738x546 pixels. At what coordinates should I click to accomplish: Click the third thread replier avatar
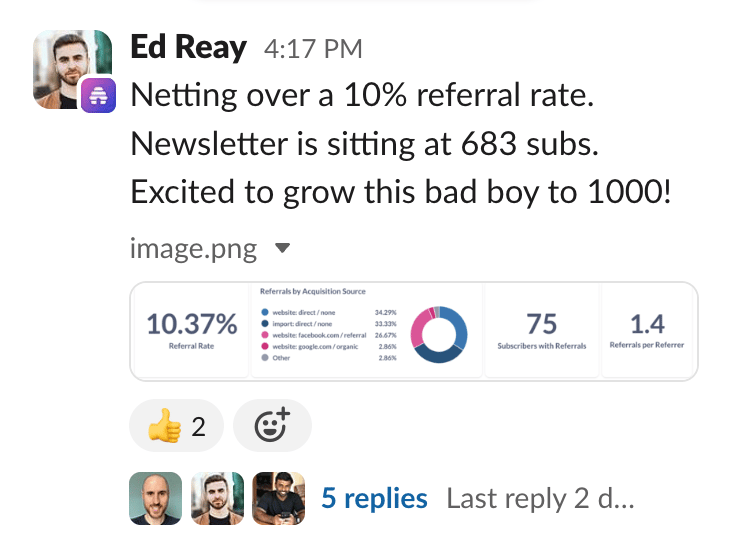pos(279,498)
